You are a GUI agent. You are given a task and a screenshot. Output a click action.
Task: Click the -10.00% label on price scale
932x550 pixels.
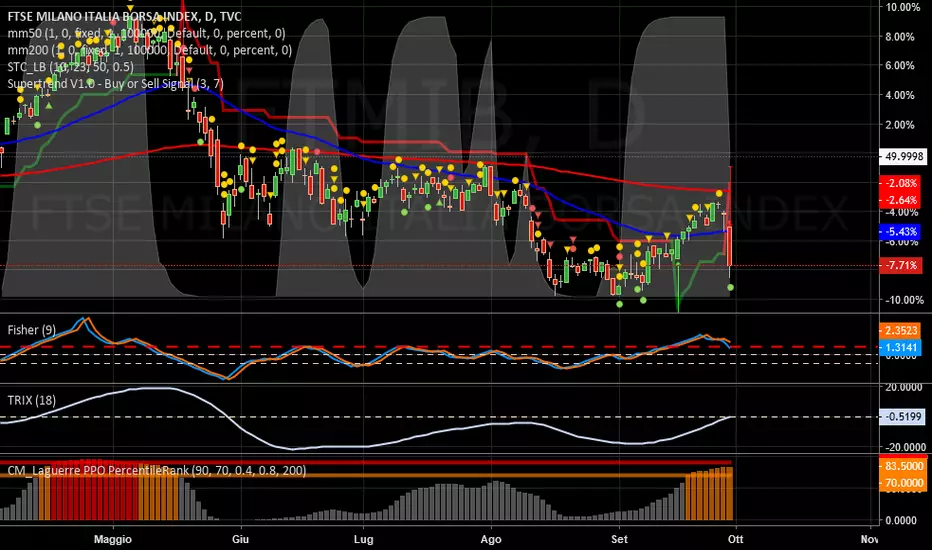tap(903, 300)
